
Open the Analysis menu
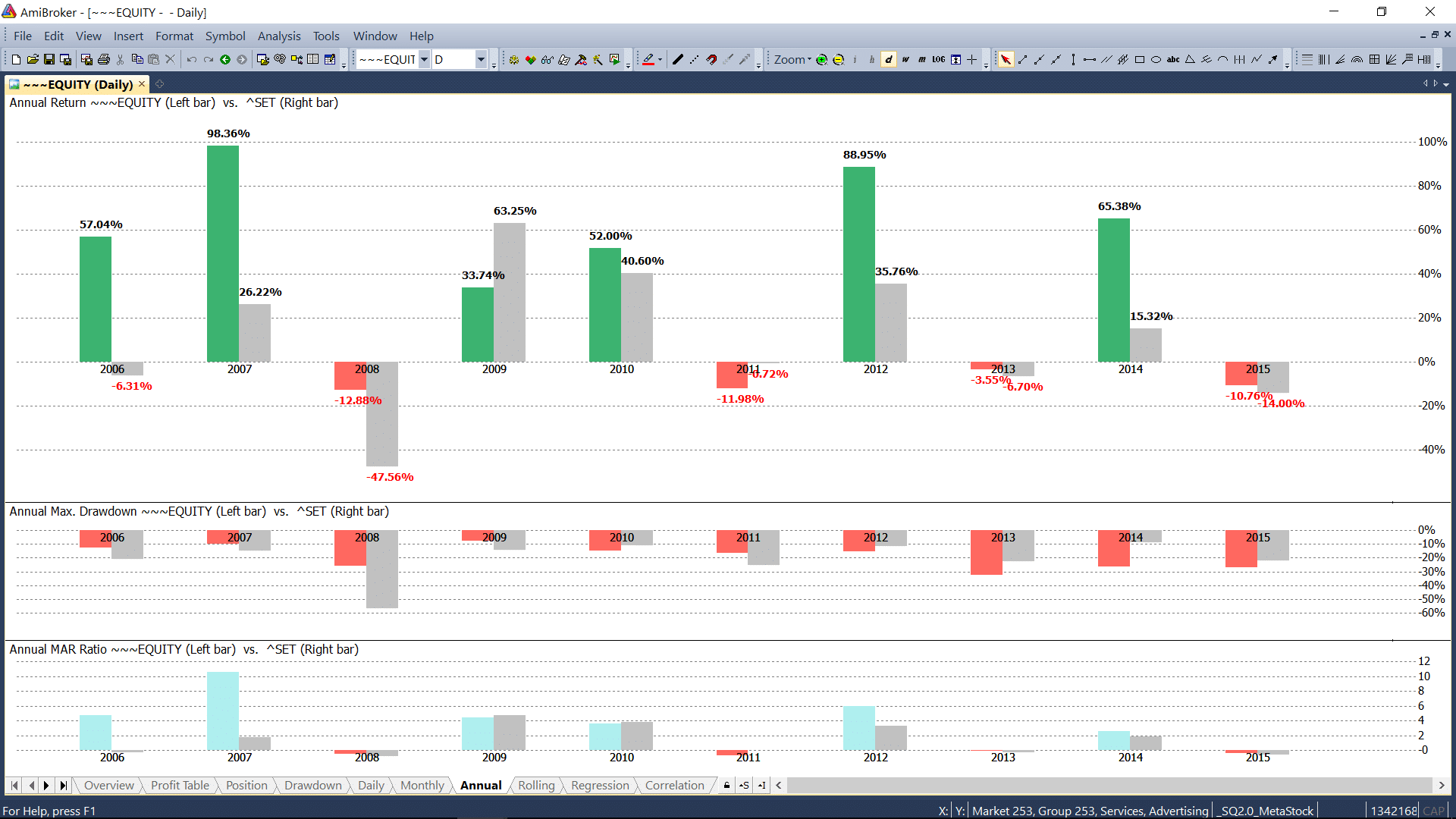tap(278, 36)
